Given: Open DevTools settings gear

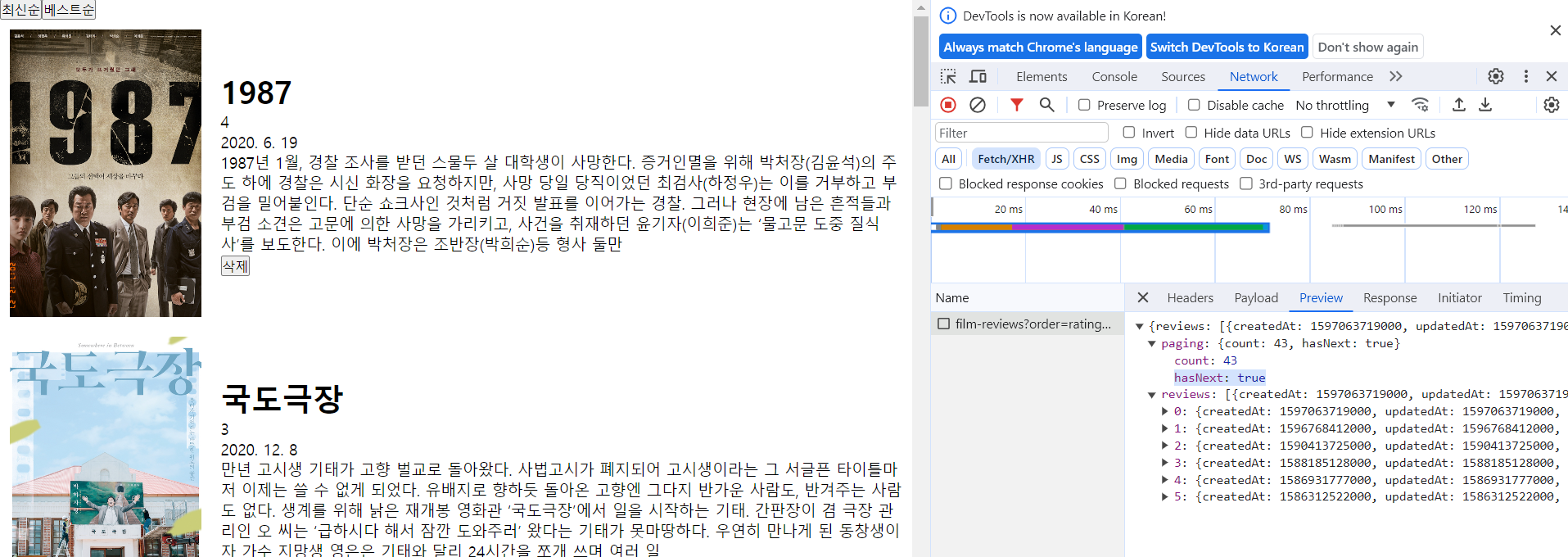Looking at the screenshot, I should [1496, 76].
